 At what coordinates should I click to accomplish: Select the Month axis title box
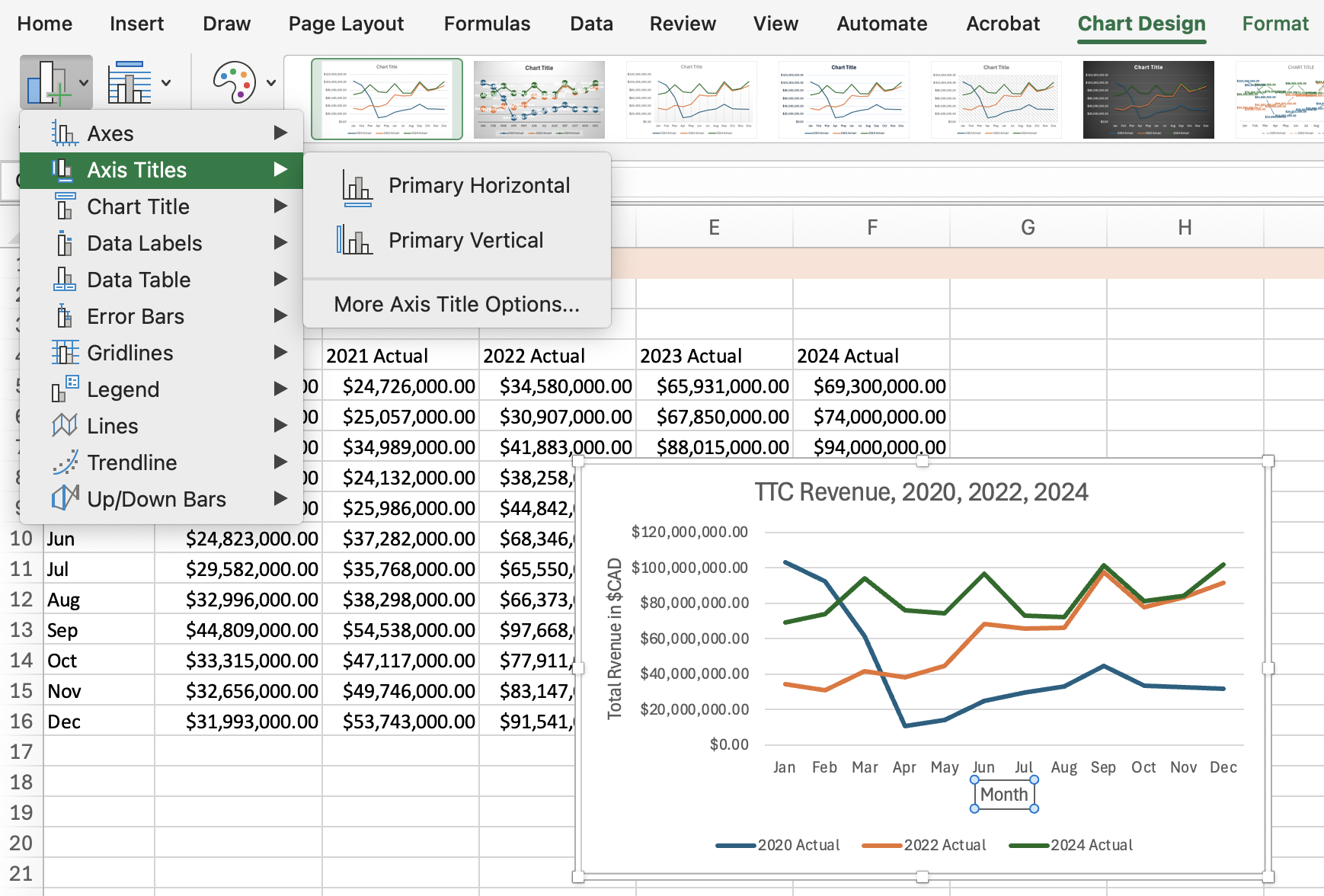tap(1004, 795)
